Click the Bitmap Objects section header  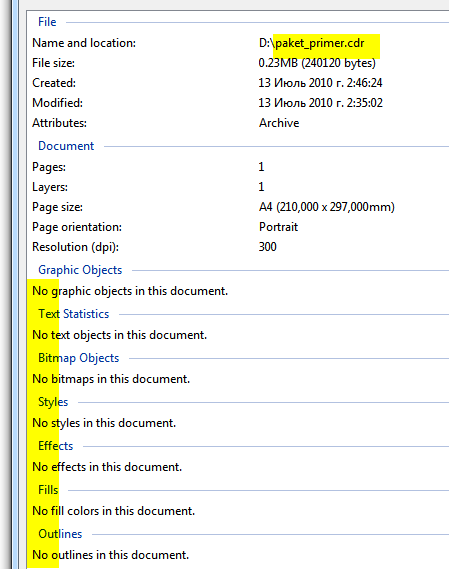(79, 358)
